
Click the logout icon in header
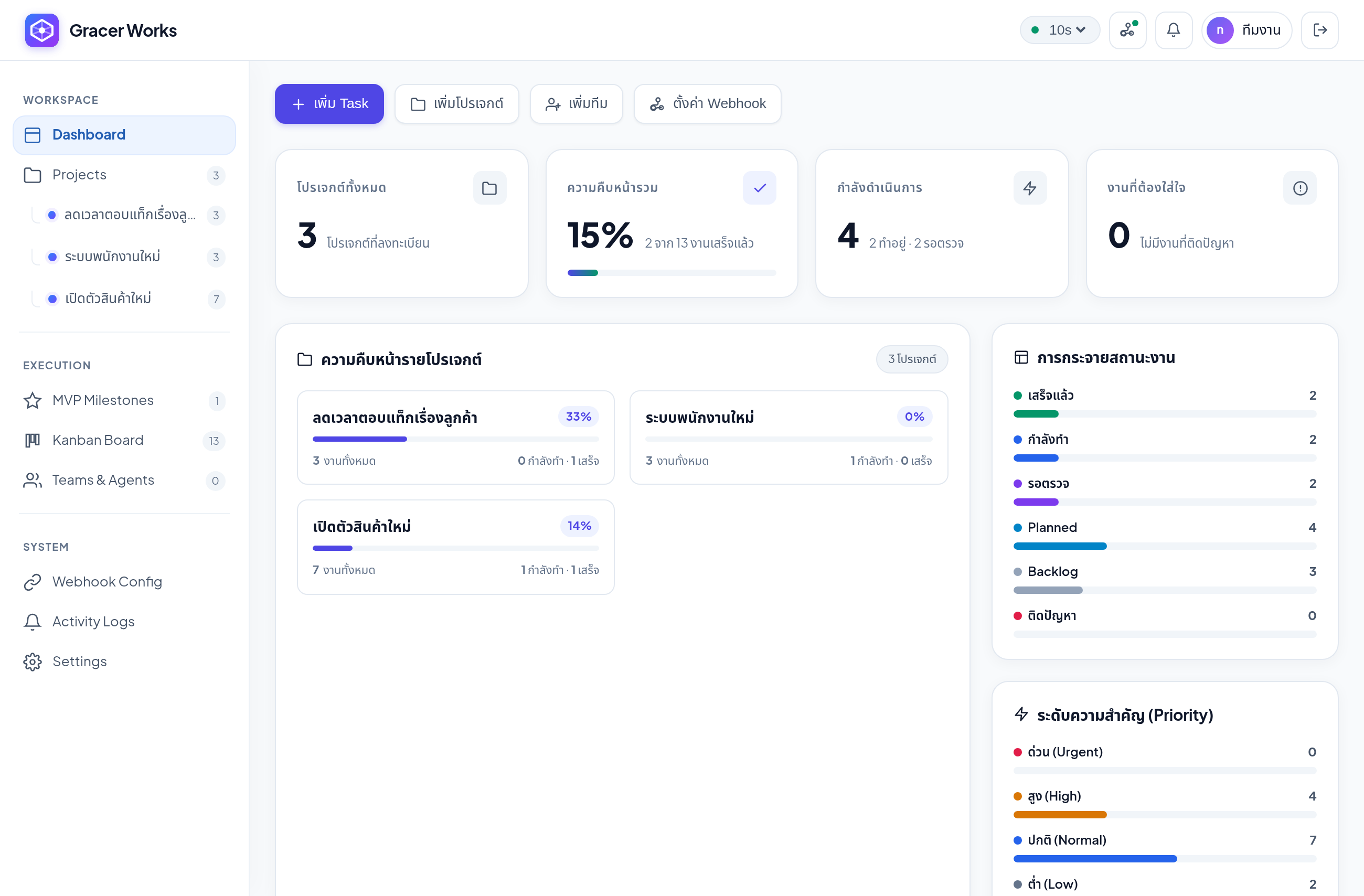(x=1319, y=30)
